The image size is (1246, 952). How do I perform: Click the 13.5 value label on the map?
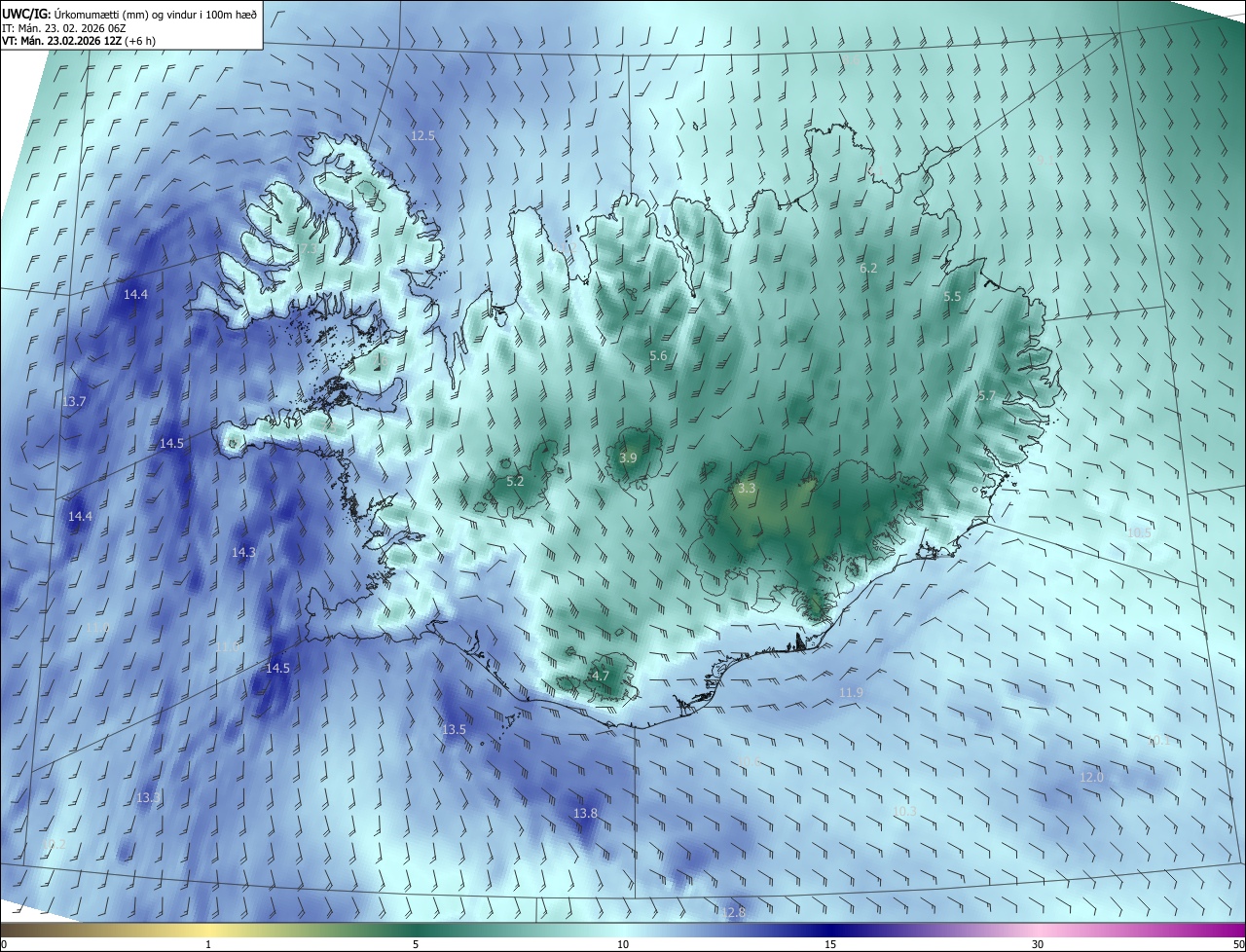(x=454, y=729)
